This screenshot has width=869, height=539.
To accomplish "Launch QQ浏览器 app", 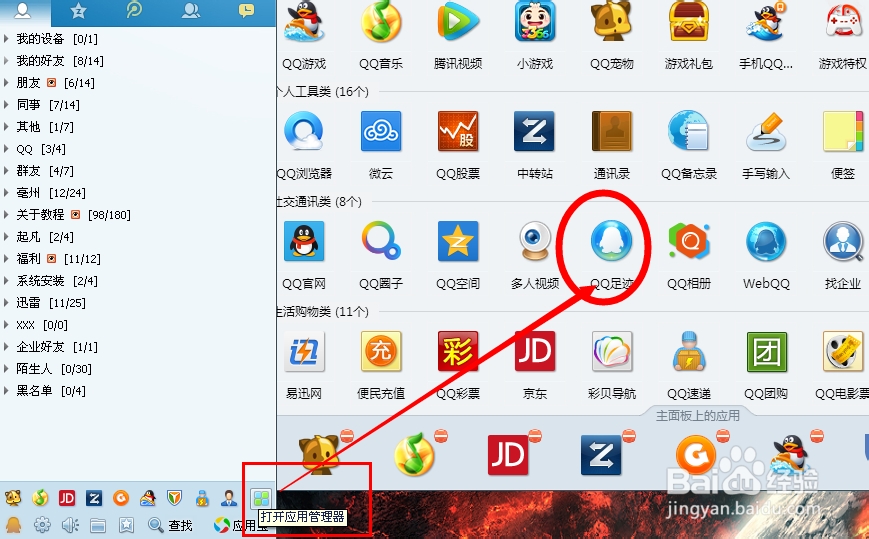I will pos(304,131).
